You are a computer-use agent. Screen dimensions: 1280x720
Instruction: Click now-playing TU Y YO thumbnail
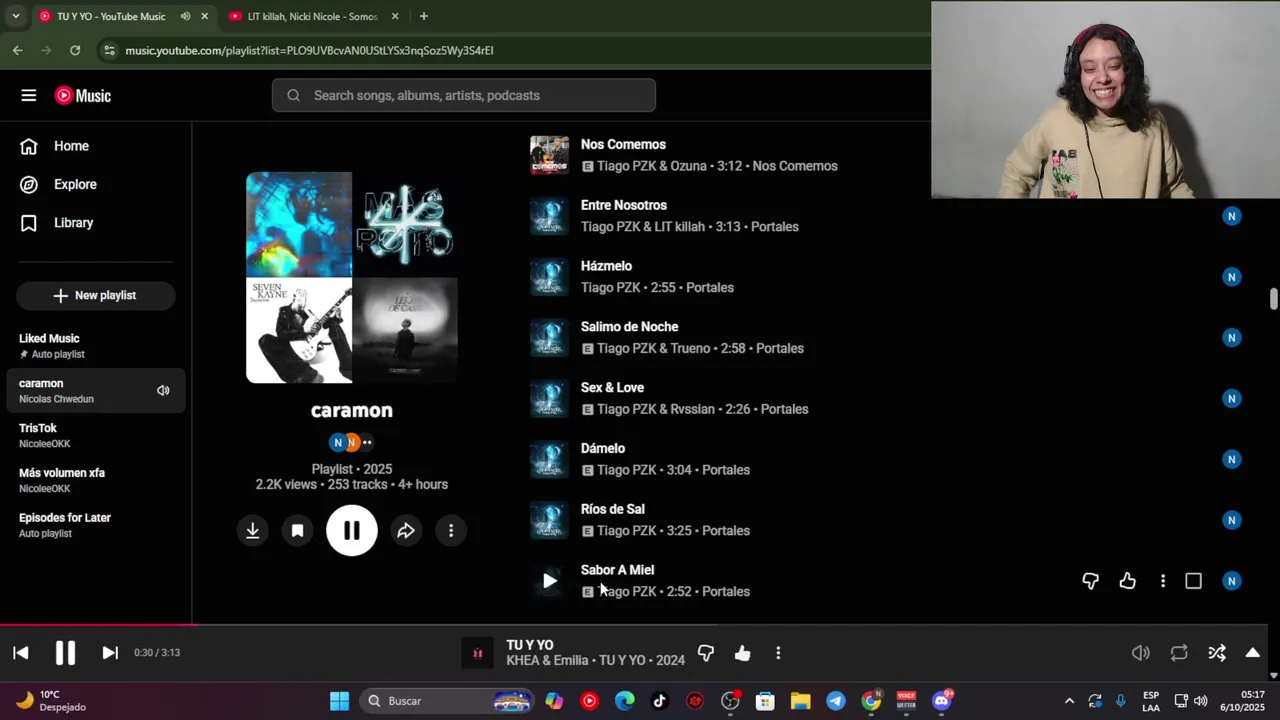click(x=477, y=653)
